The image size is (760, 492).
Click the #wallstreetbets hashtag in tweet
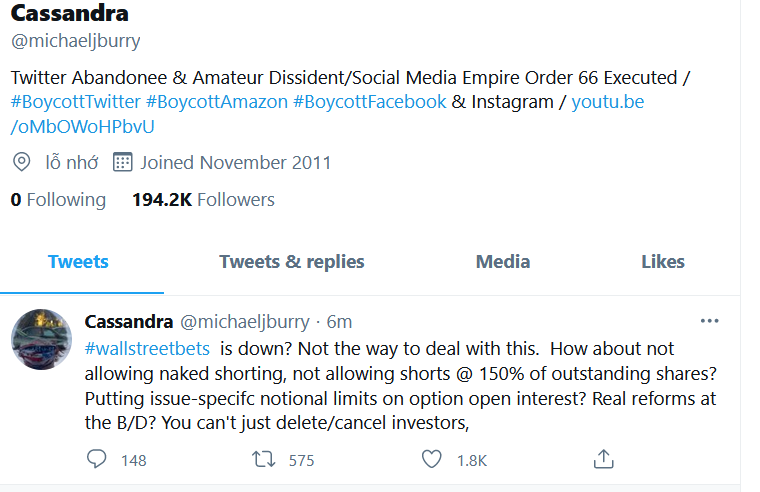pos(146,349)
